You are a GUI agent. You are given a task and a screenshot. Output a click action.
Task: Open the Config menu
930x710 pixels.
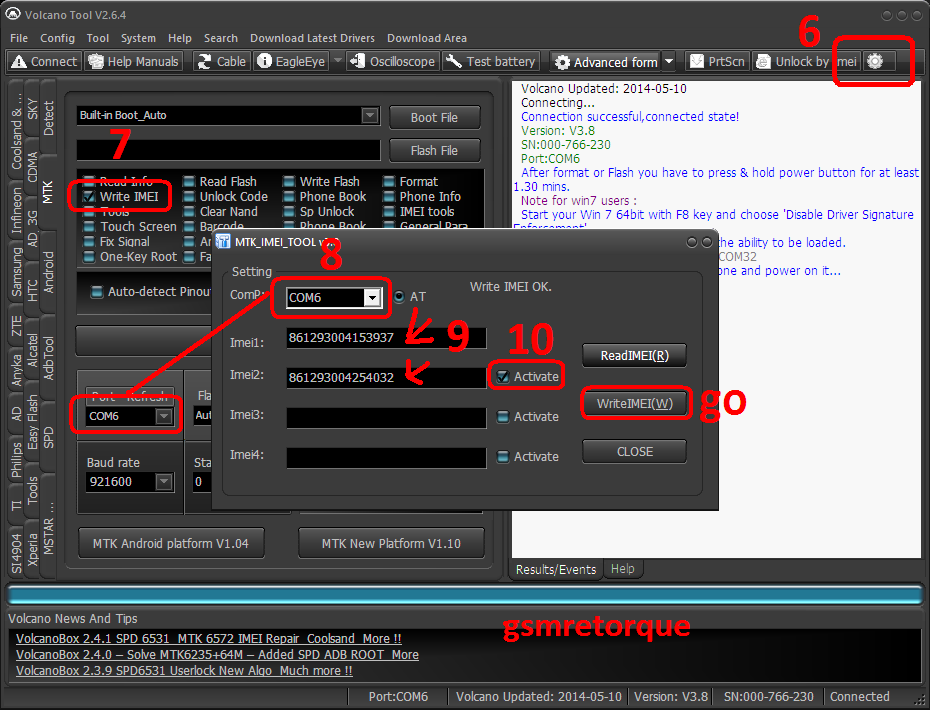(x=57, y=38)
